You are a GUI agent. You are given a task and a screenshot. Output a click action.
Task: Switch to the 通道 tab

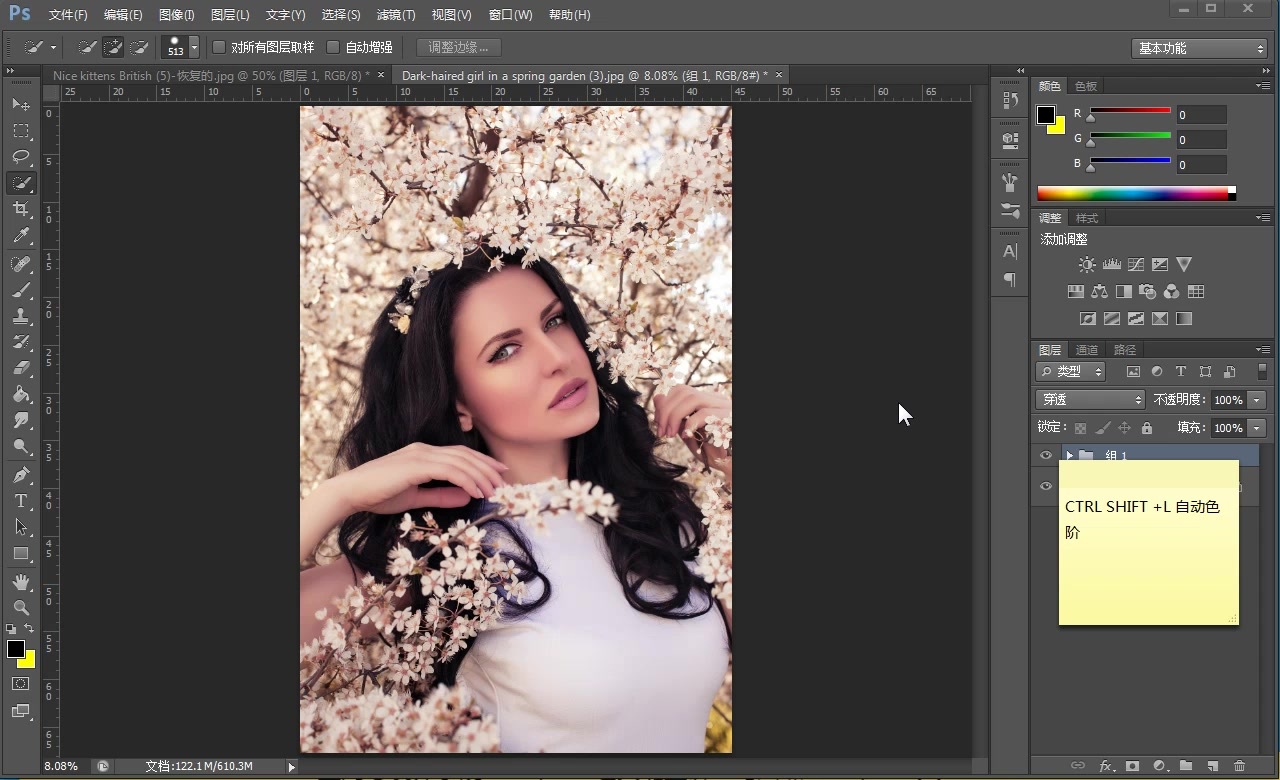coord(1087,350)
